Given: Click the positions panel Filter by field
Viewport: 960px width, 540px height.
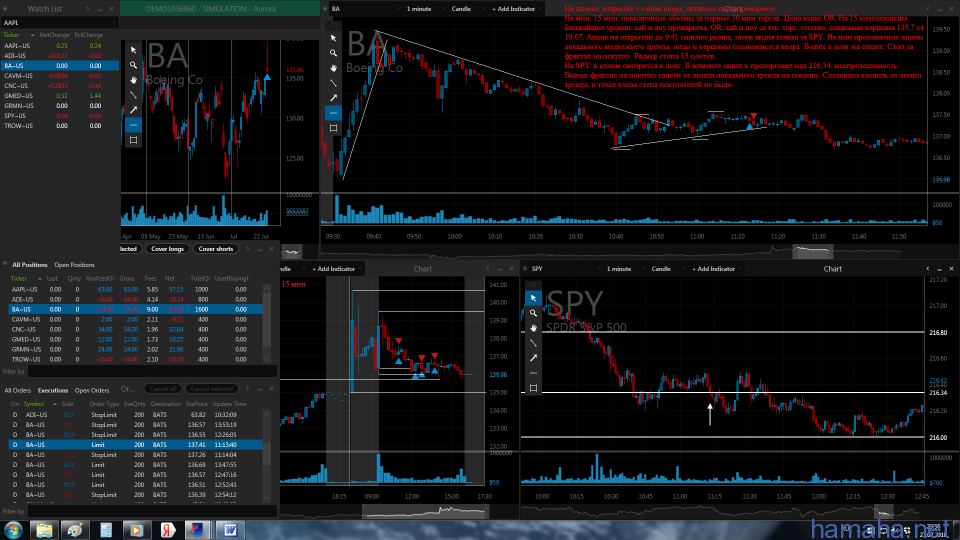Looking at the screenshot, I should click(x=152, y=372).
